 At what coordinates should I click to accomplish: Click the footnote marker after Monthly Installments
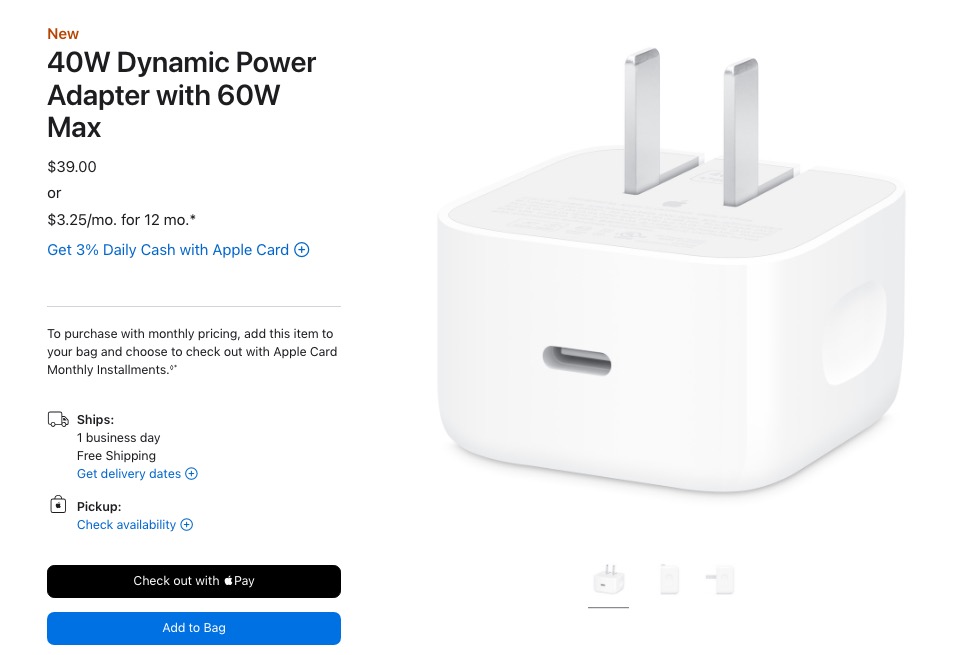(174, 367)
